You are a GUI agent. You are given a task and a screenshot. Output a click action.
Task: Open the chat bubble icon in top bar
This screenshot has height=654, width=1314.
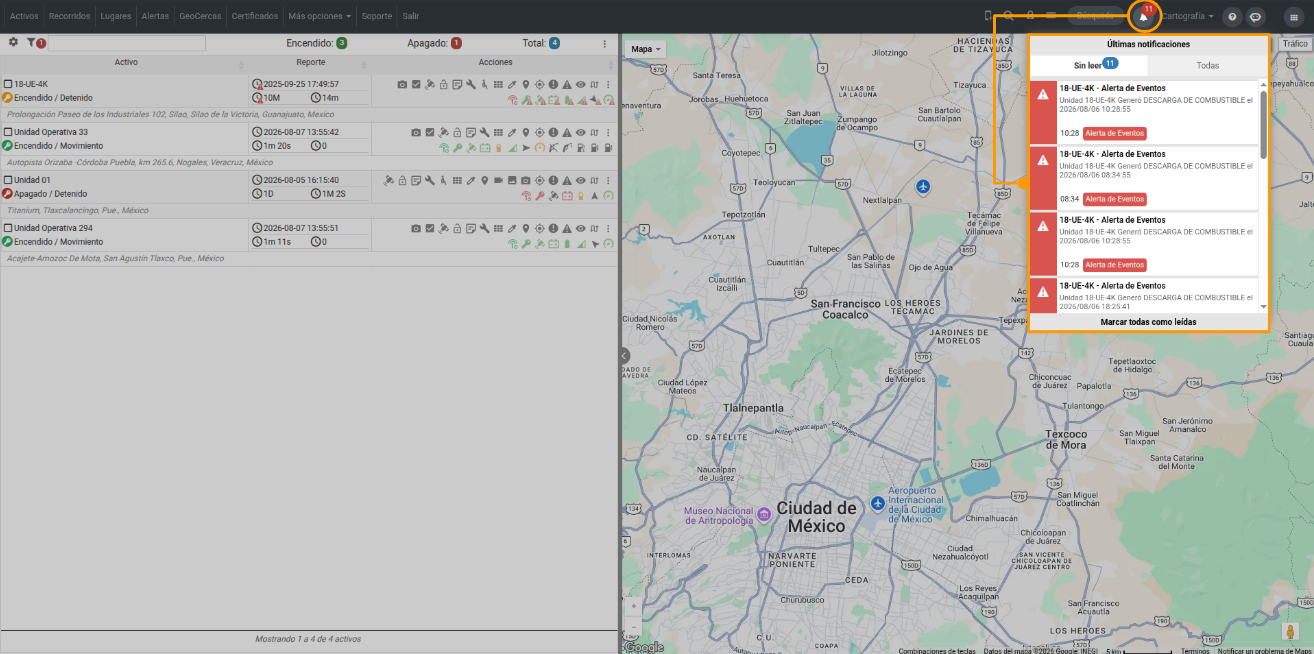tap(1255, 17)
